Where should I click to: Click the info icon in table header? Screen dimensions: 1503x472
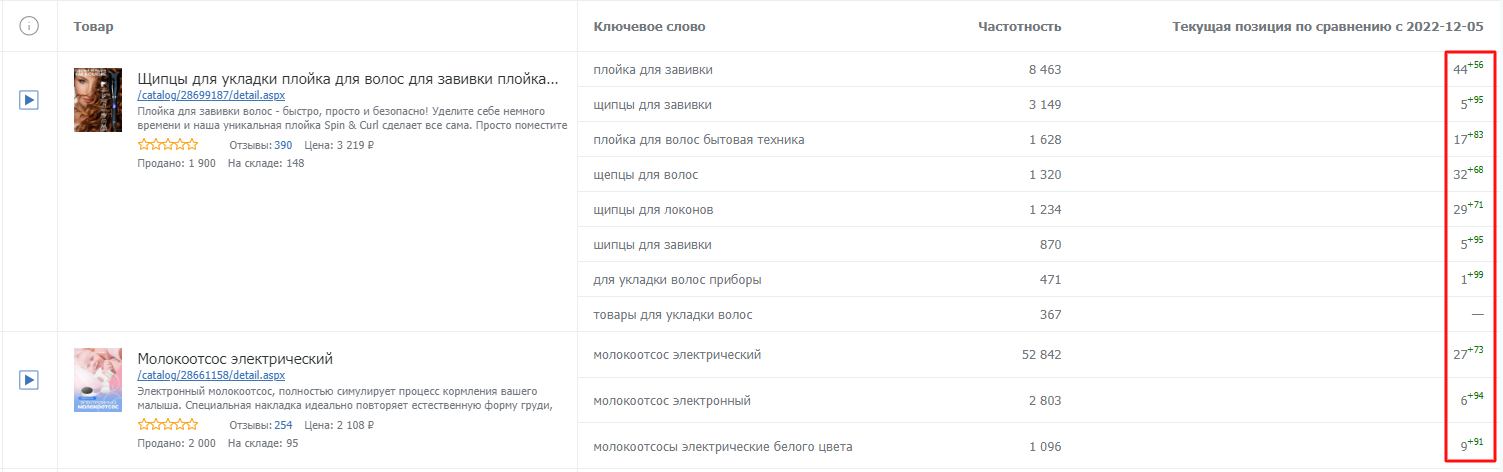(x=29, y=26)
